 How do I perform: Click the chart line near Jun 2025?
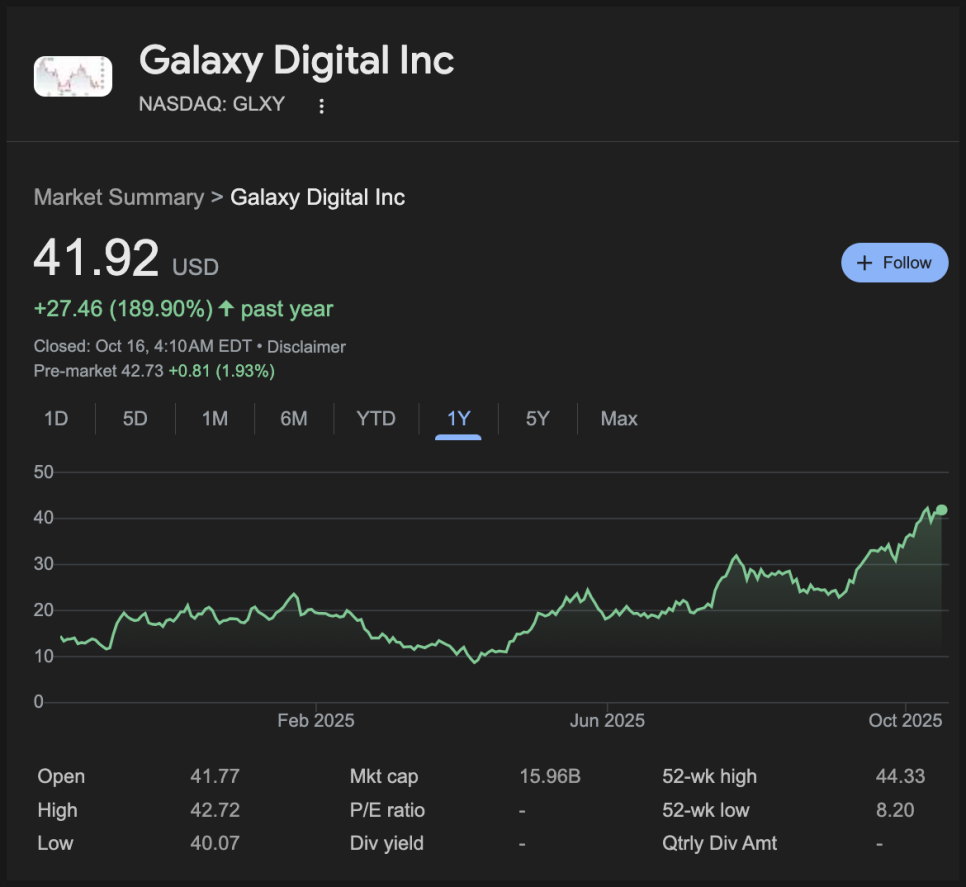point(607,616)
